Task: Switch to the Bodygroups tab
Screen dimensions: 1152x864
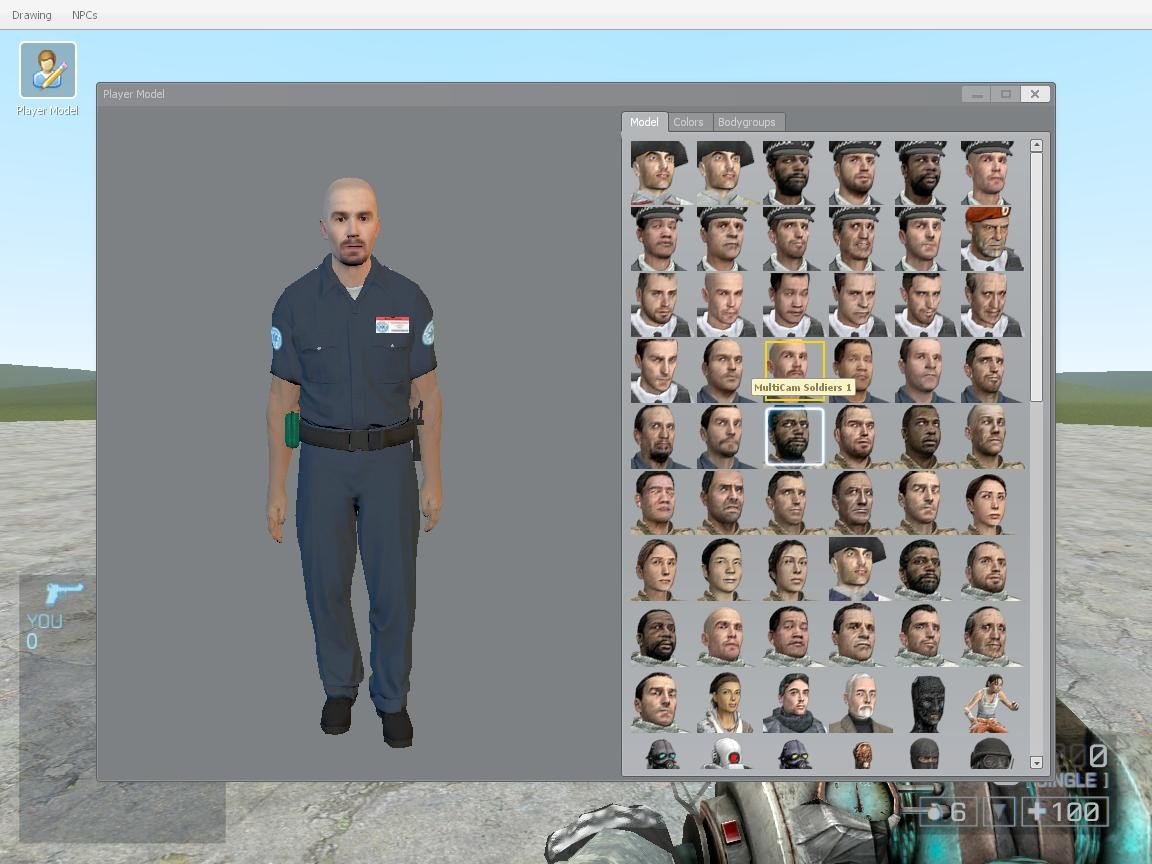Action: coord(748,121)
